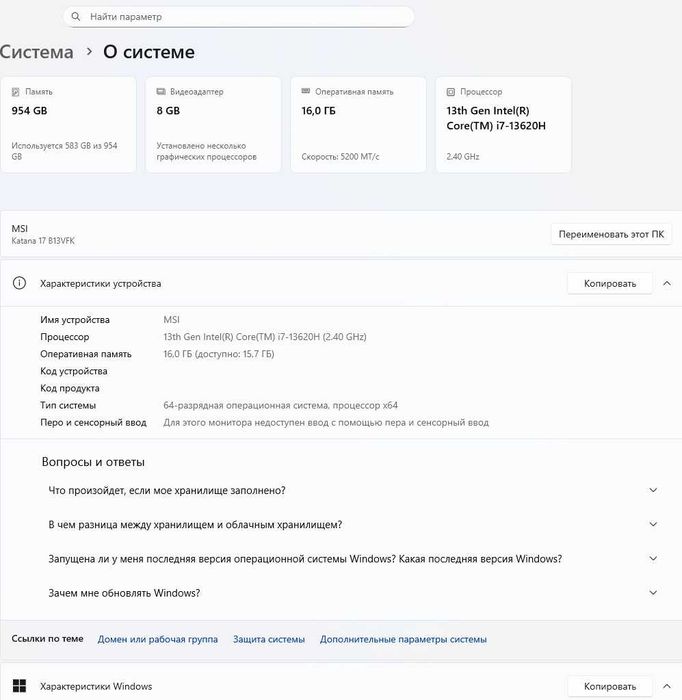Click the Процессор card icon

pyautogui.click(x=452, y=92)
